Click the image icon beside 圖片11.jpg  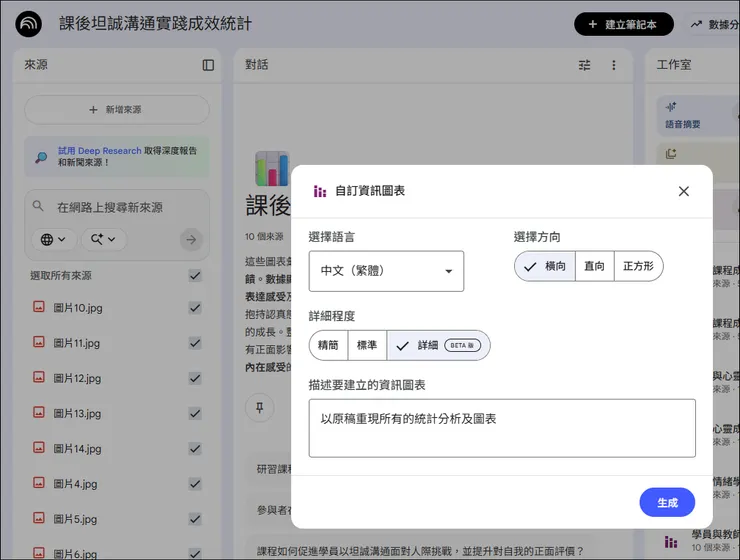(39, 342)
